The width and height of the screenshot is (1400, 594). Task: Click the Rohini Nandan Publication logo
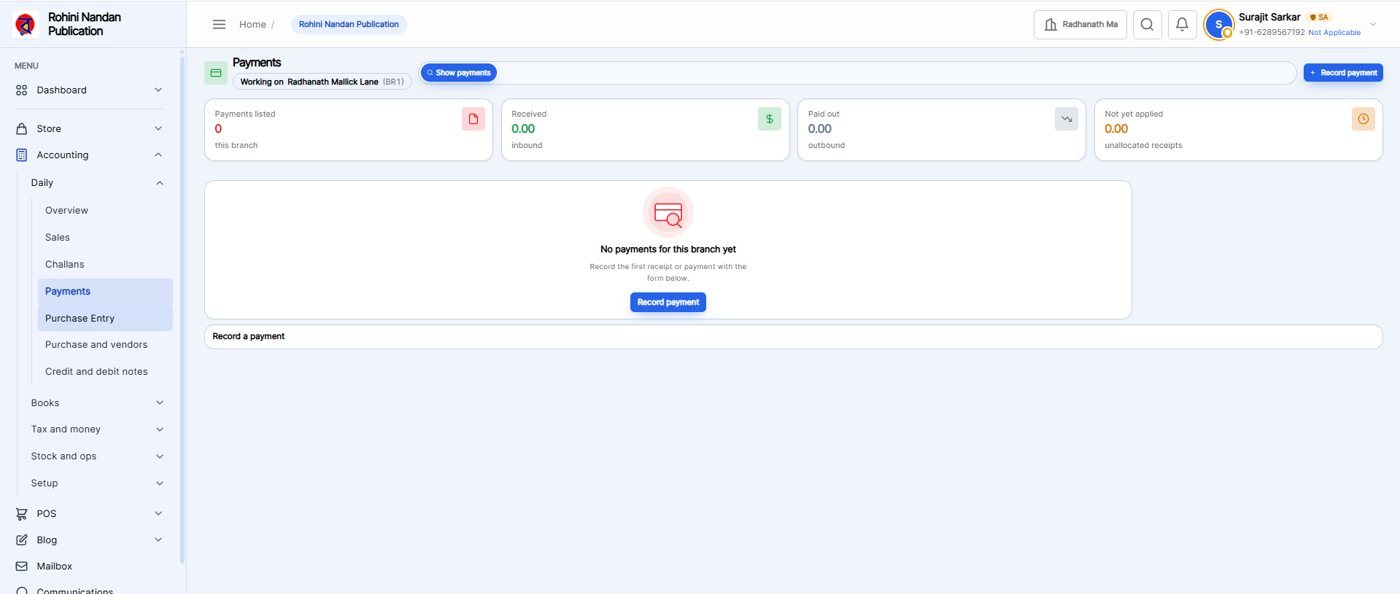[25, 24]
